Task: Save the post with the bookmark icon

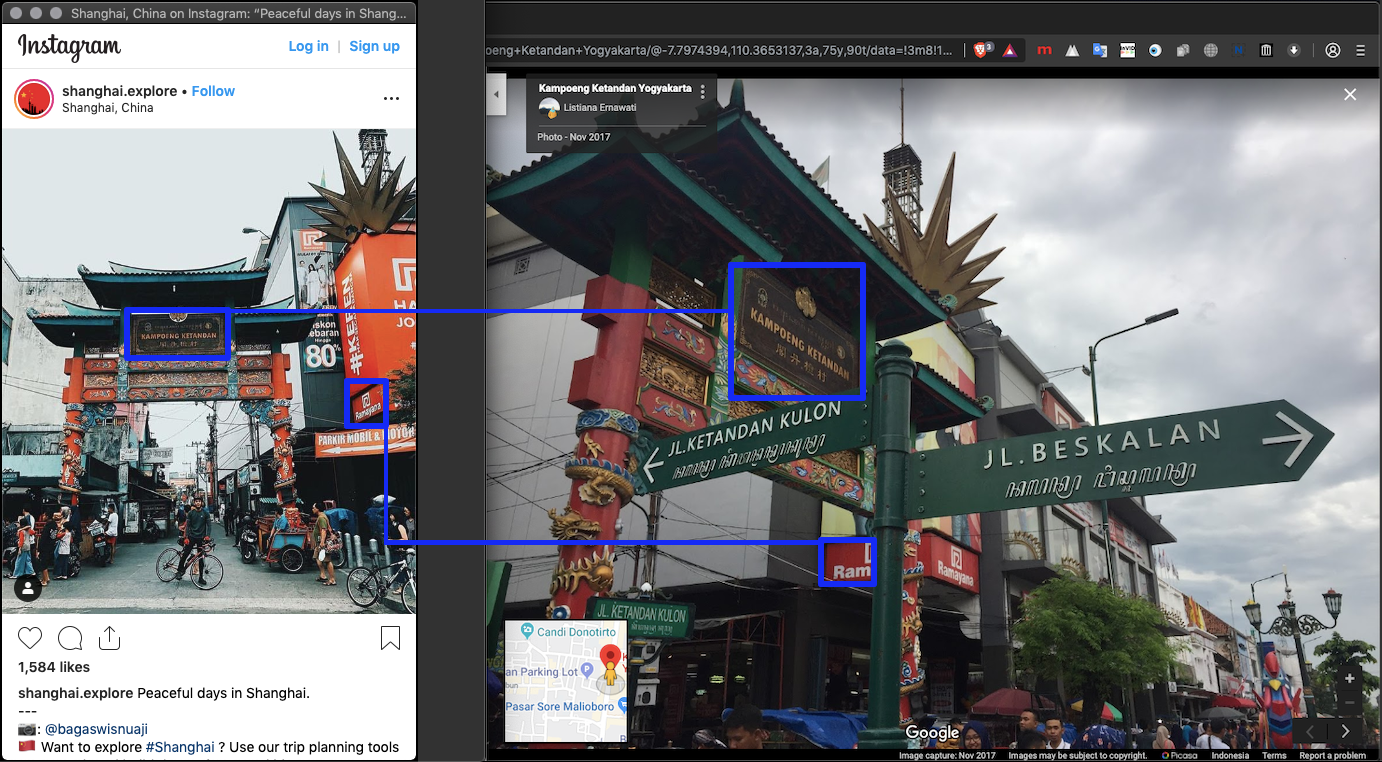Action: coord(390,638)
